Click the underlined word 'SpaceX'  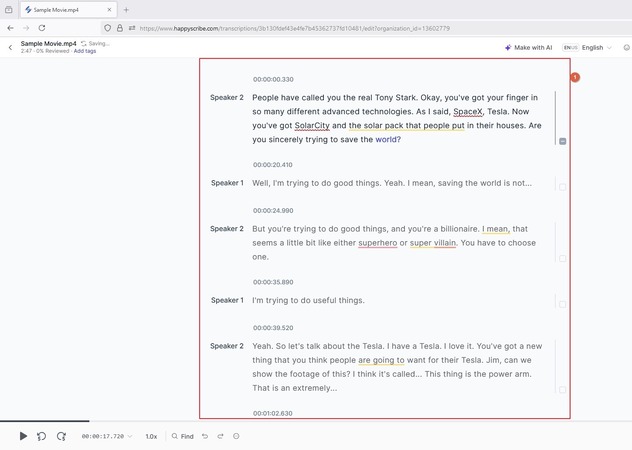click(x=468, y=112)
